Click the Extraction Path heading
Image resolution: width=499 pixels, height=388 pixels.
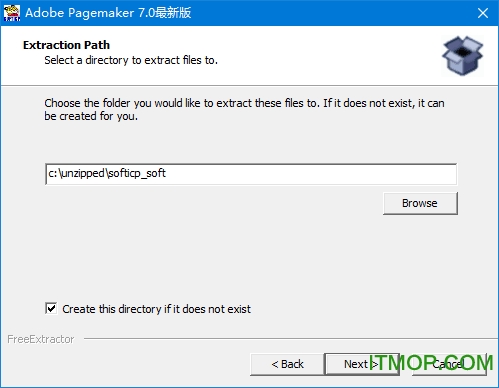click(x=66, y=45)
